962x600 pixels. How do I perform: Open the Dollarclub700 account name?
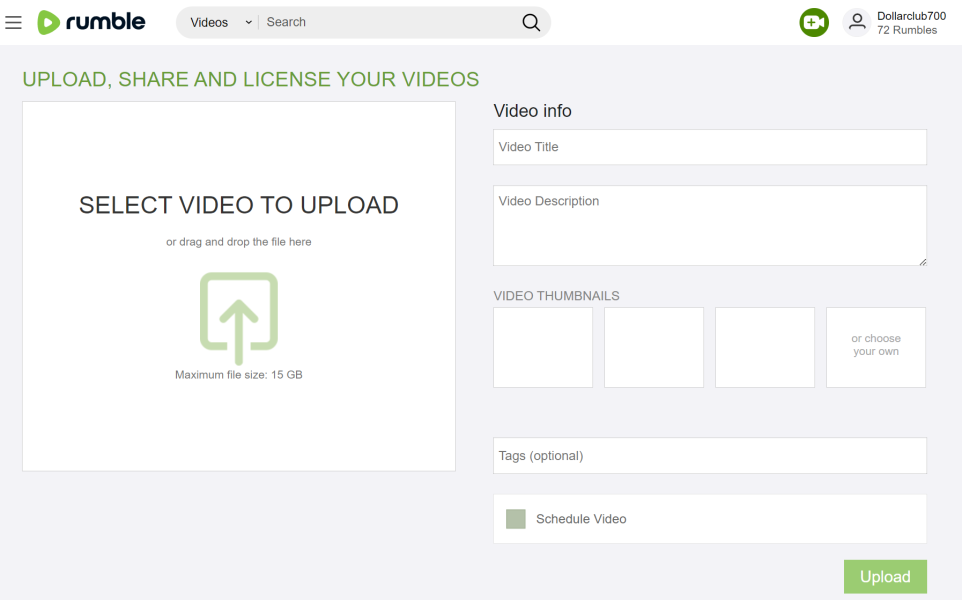coord(911,16)
